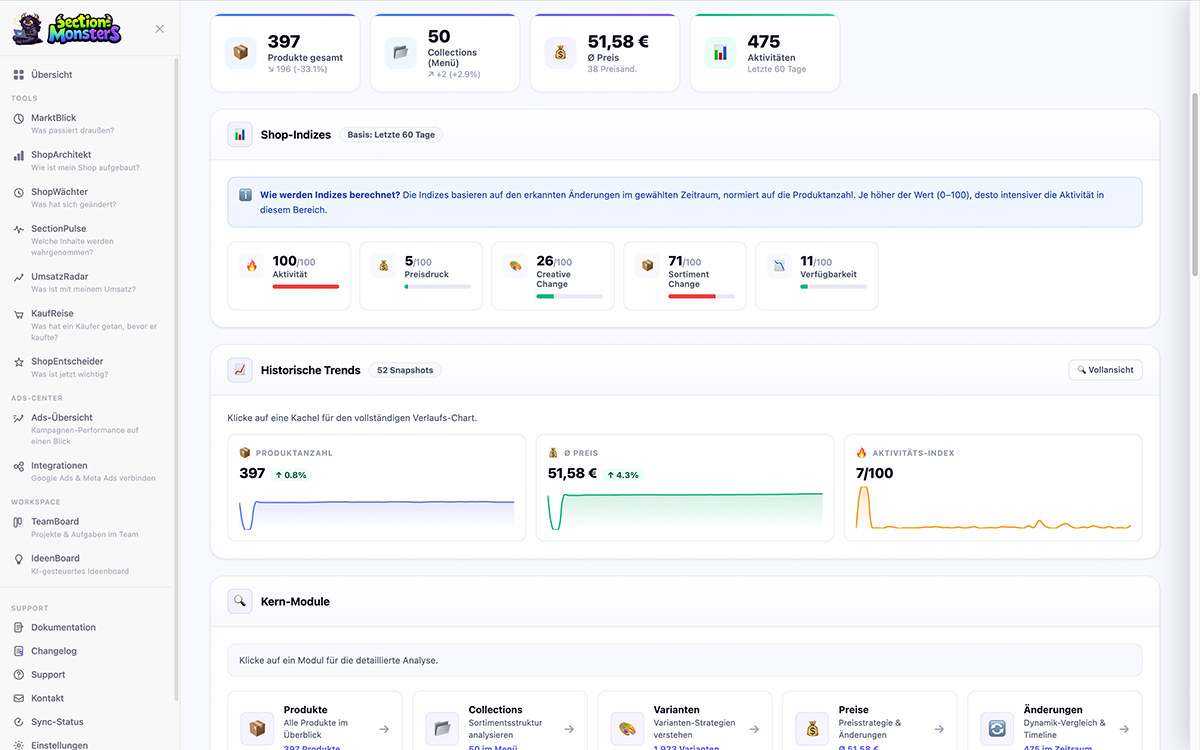Click the Section Monsters logo
The height and width of the screenshot is (750, 1200).
(67, 29)
